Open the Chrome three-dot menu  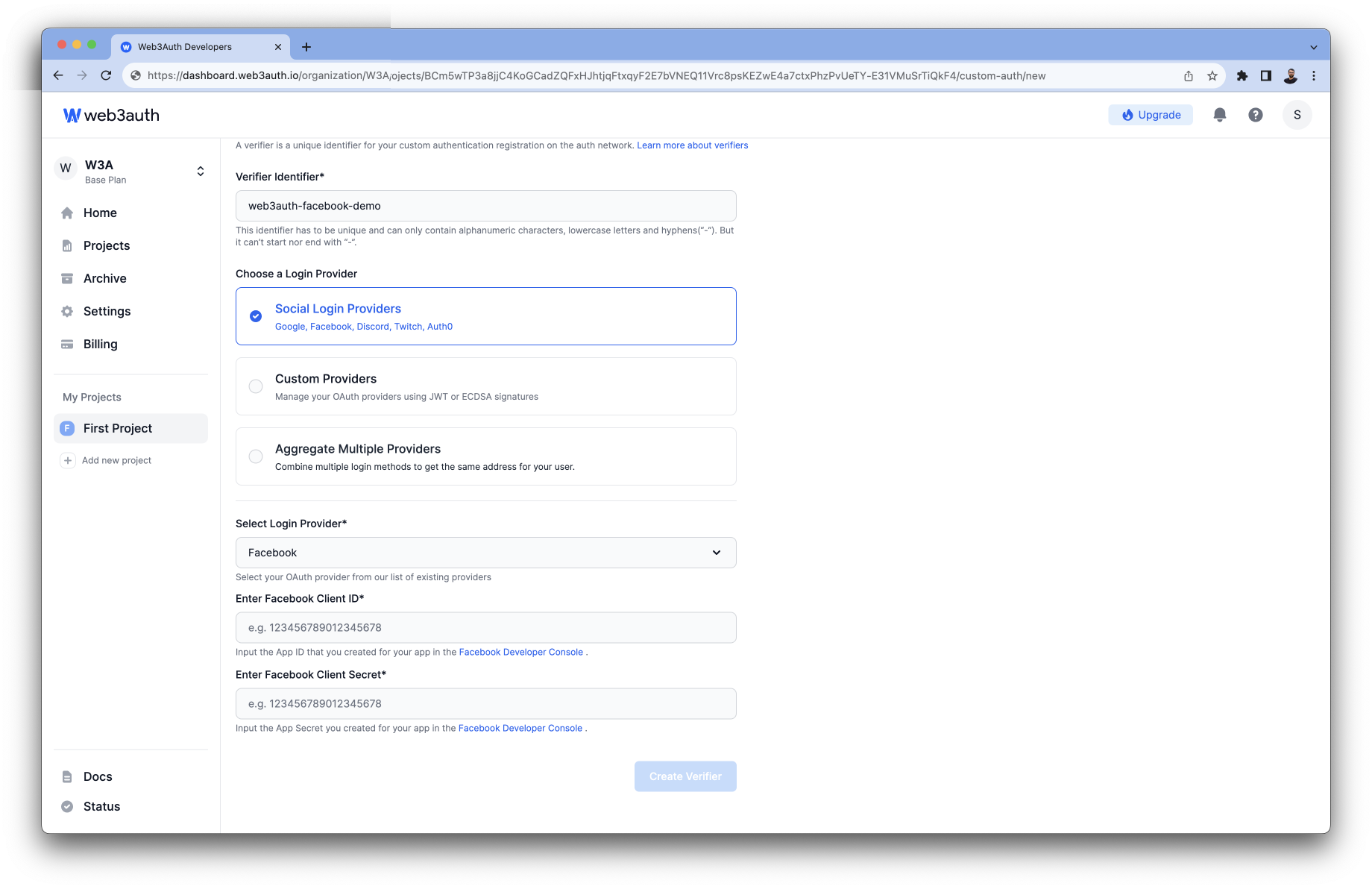point(1314,75)
